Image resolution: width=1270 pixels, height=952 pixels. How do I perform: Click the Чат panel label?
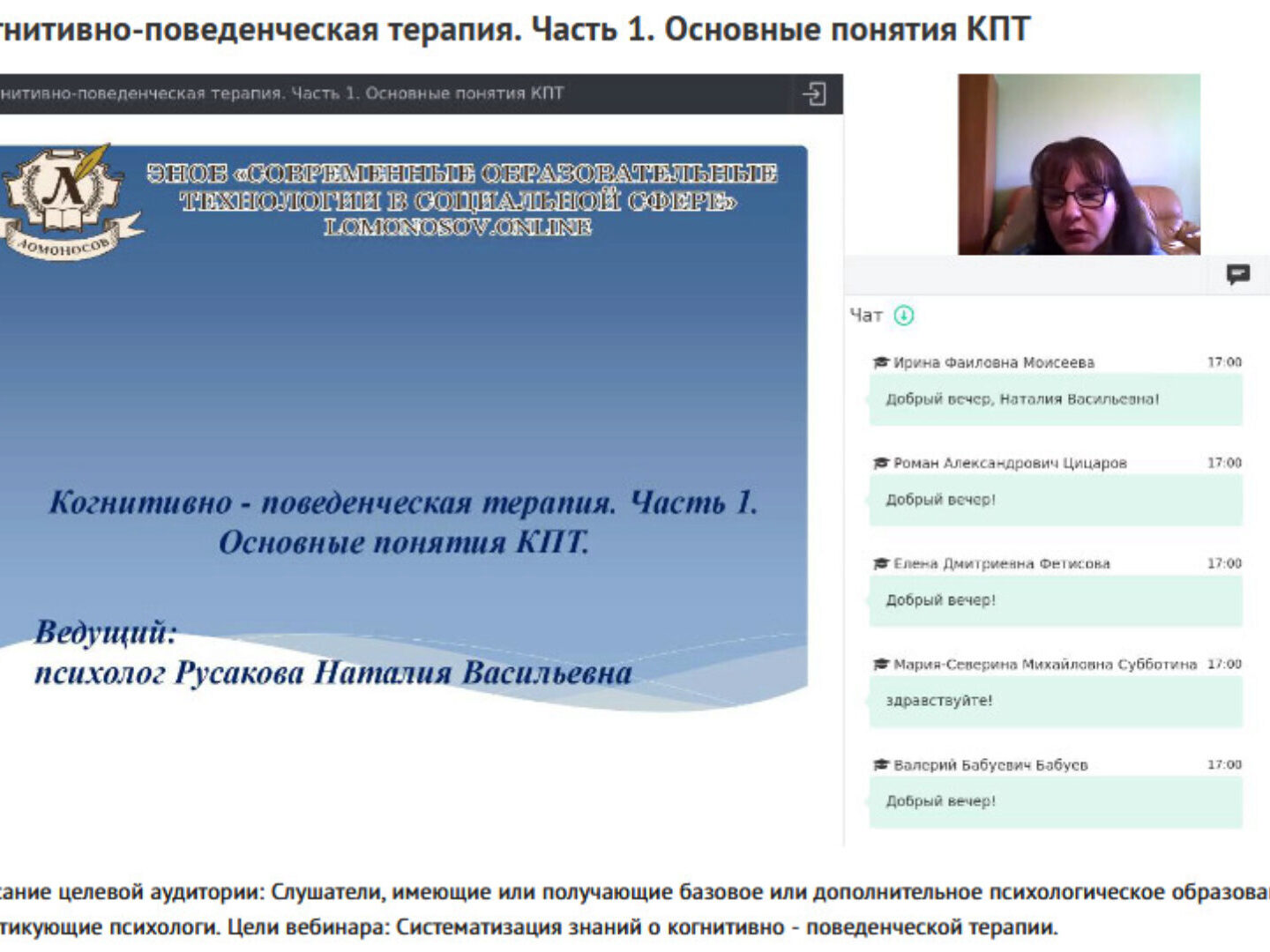(865, 316)
